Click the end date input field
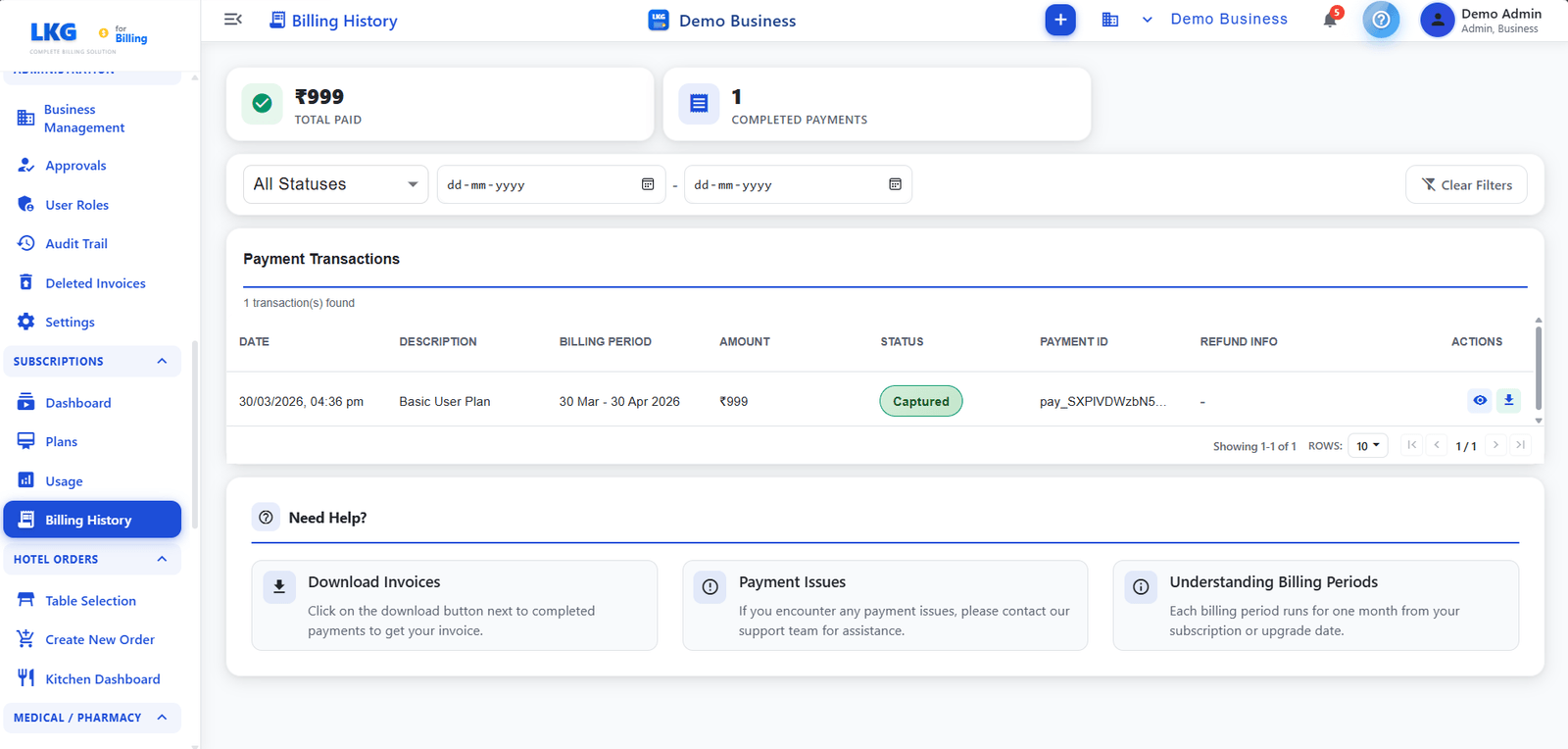Screen dimensions: 1568x749 (x=798, y=184)
